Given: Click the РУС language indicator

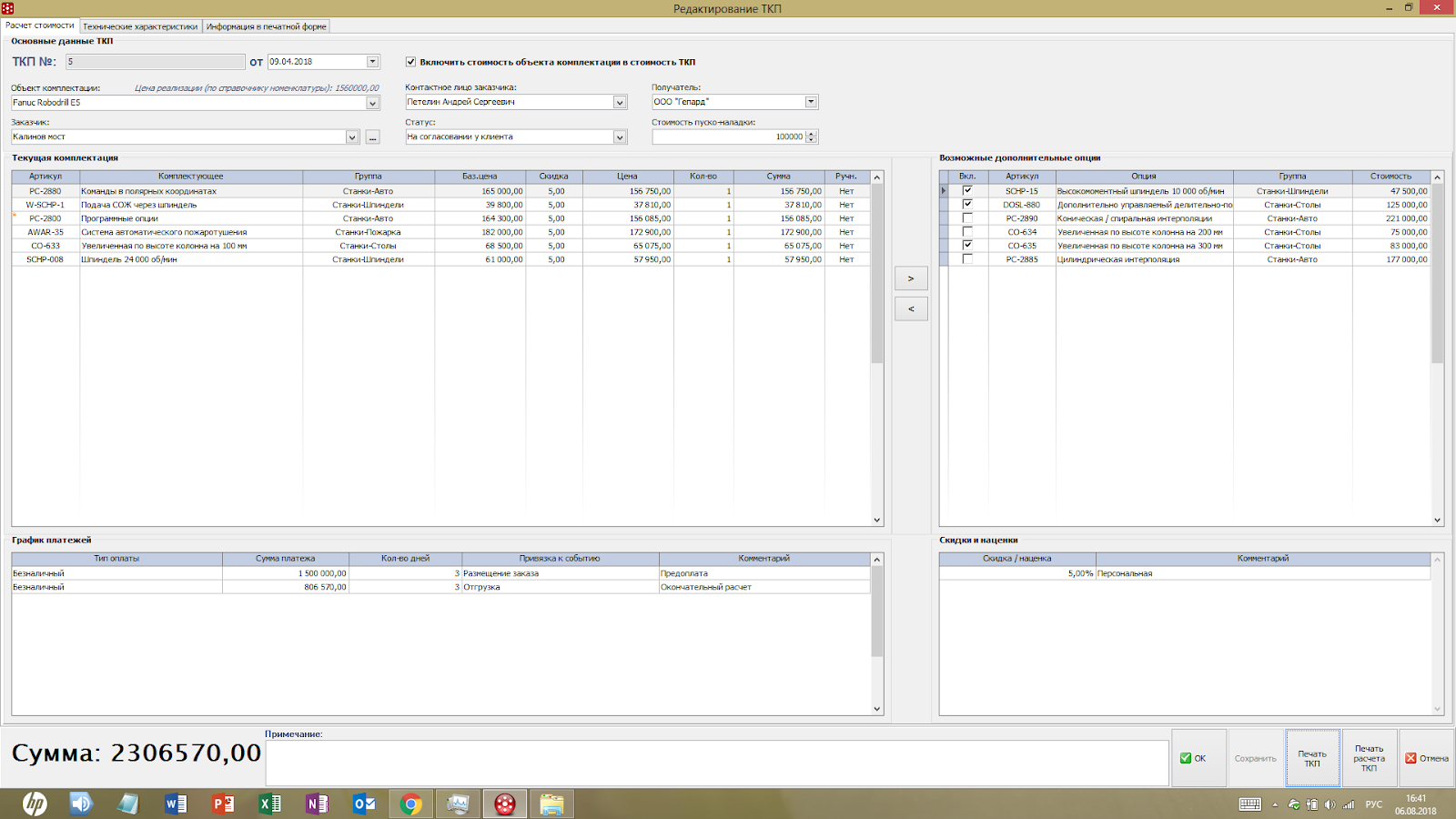Looking at the screenshot, I should tap(1374, 804).
